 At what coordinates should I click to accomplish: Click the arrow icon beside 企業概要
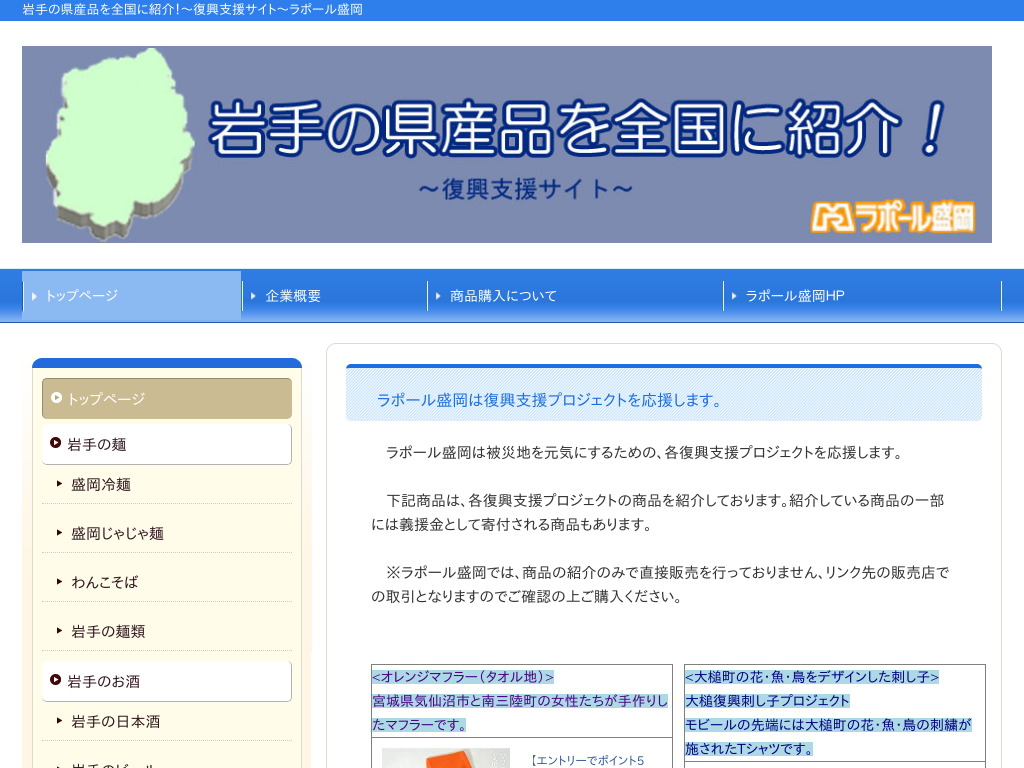coord(253,295)
